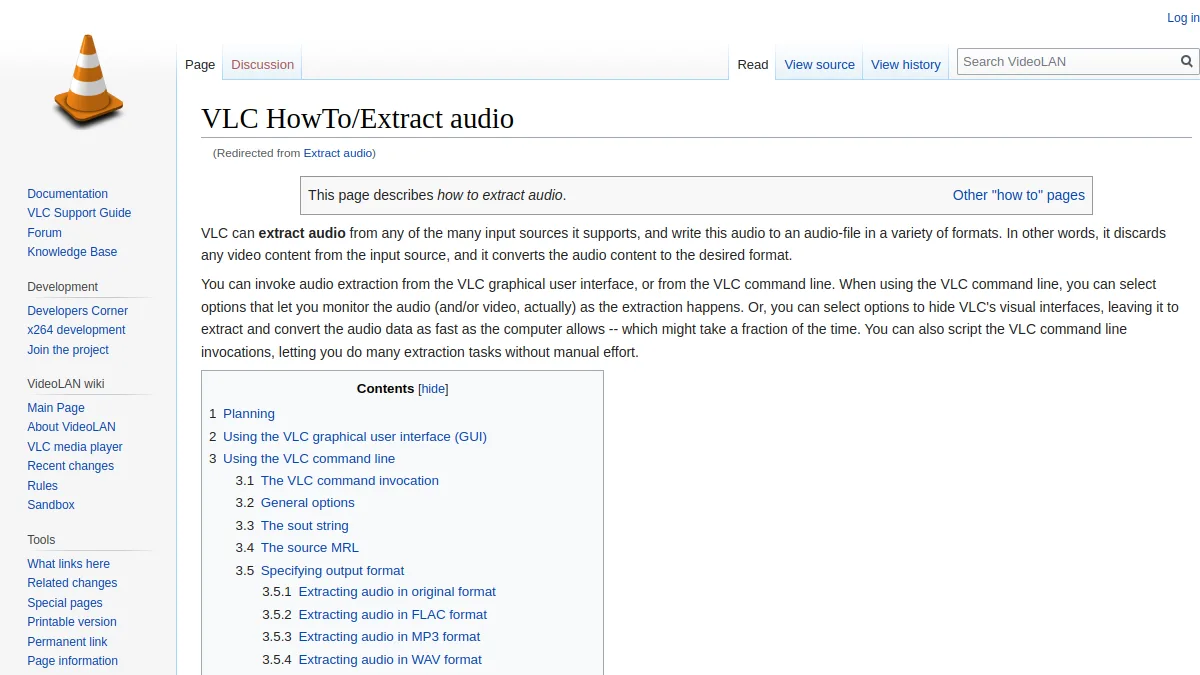Open the View history tab
The image size is (1200, 675).
[x=905, y=65]
